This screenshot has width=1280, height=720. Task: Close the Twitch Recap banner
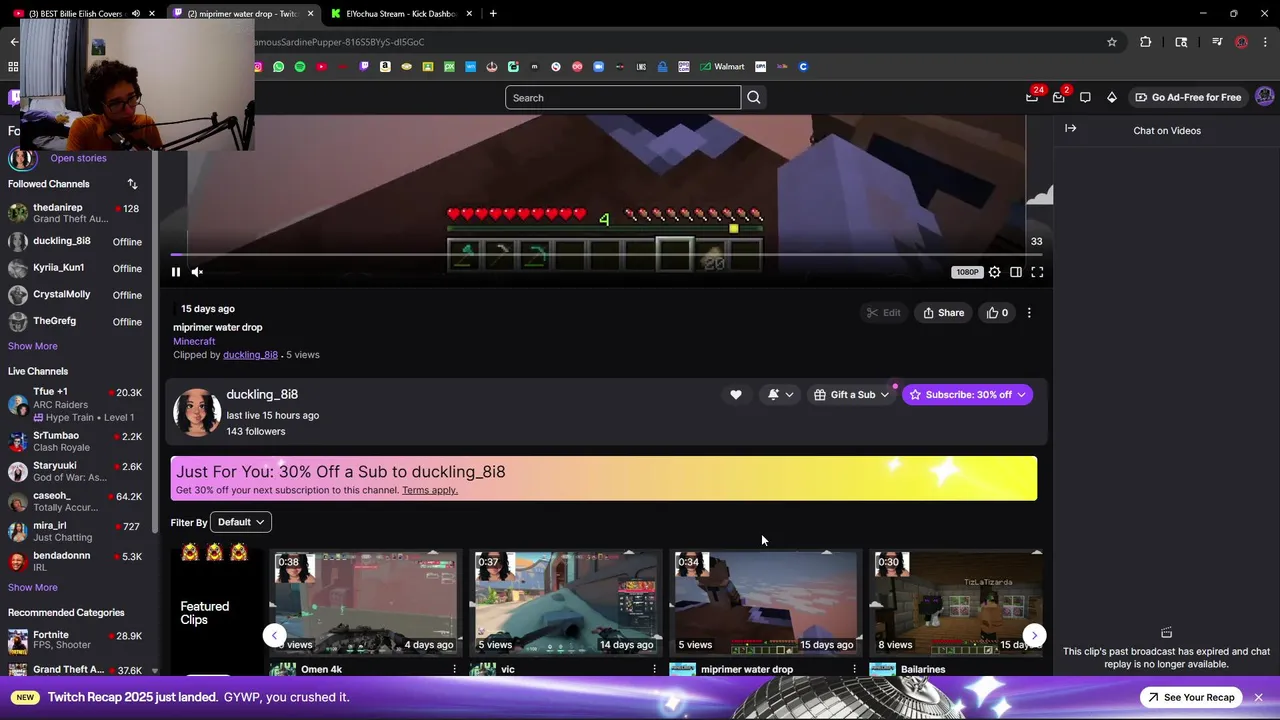pyautogui.click(x=1258, y=697)
